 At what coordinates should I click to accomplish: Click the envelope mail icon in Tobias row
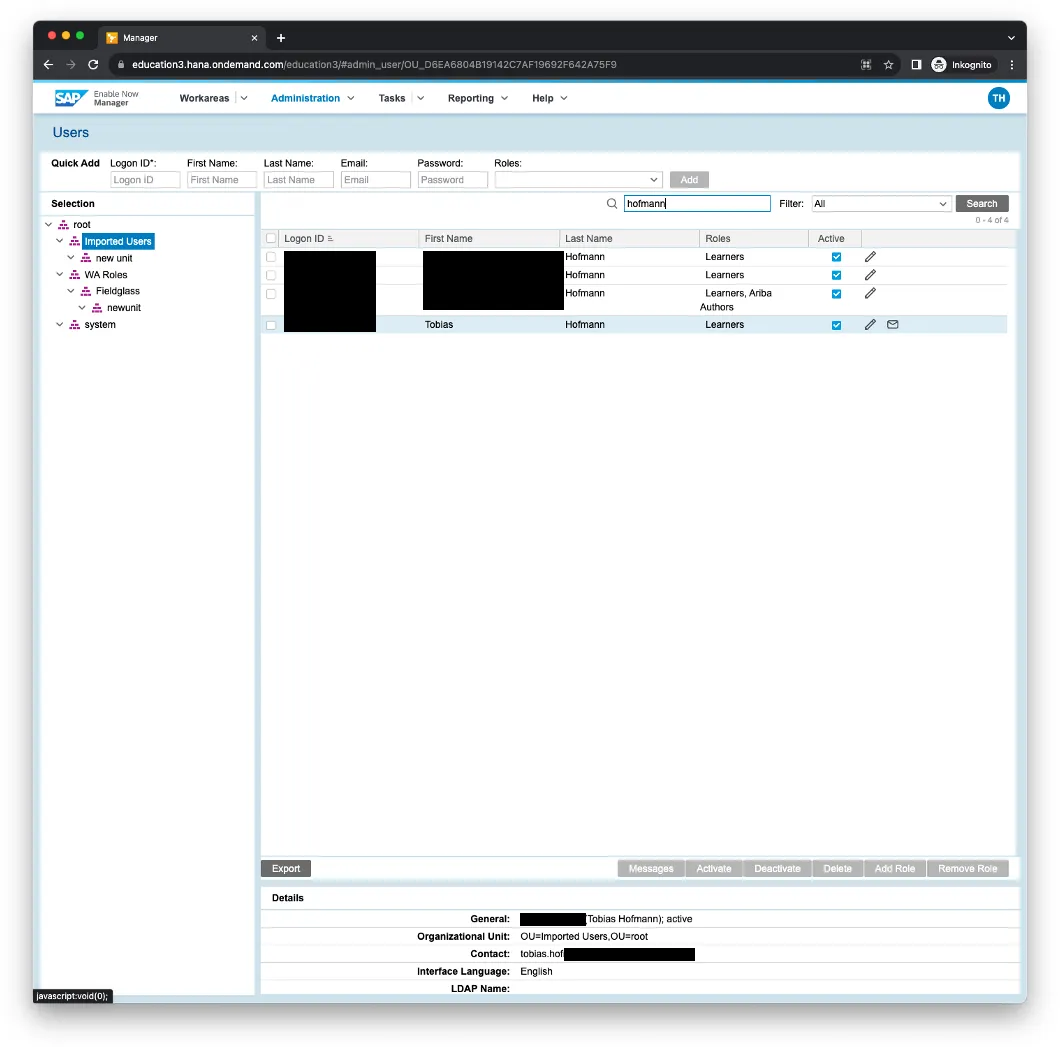[893, 325]
